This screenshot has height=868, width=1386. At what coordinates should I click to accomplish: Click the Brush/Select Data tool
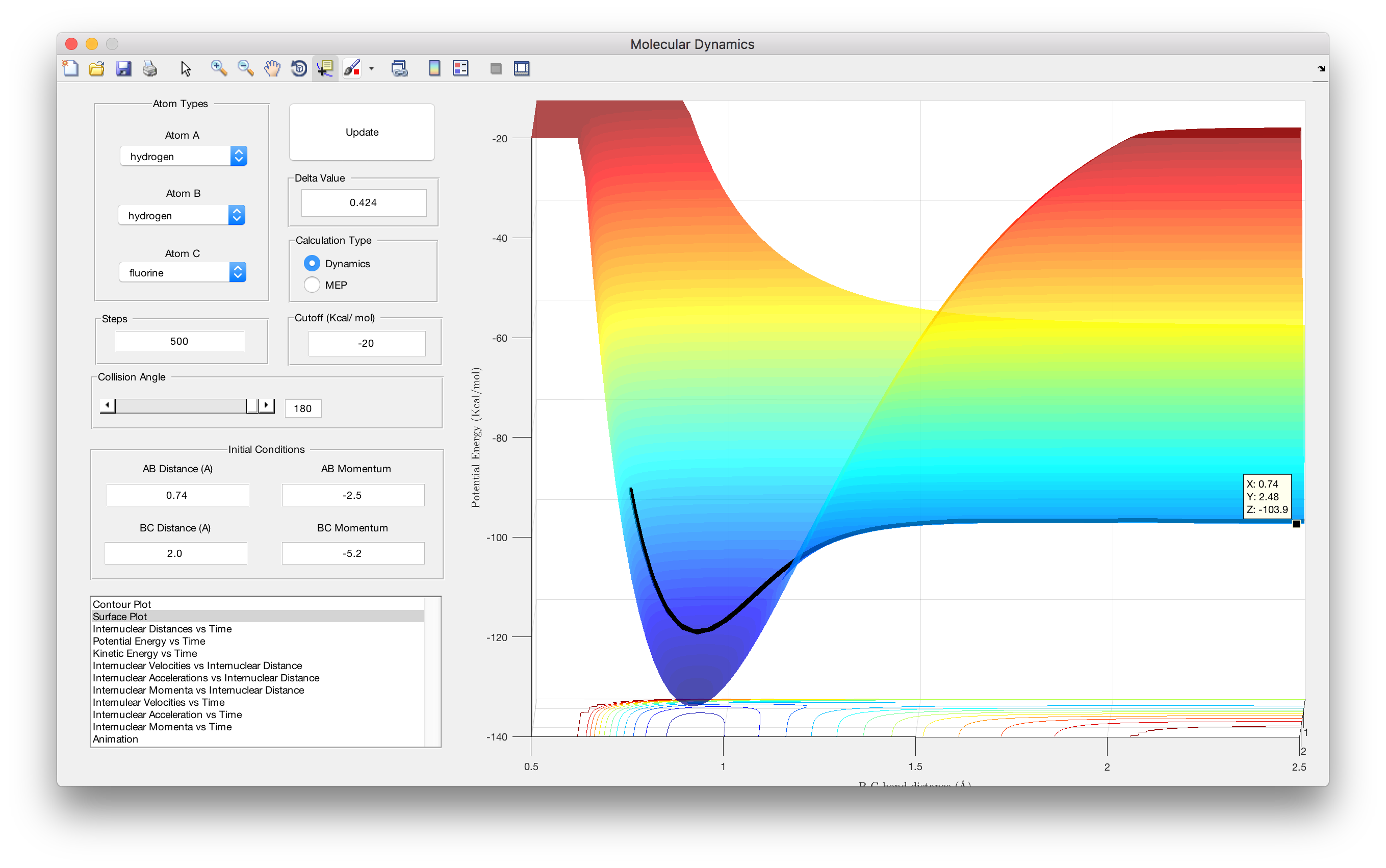pyautogui.click(x=351, y=68)
